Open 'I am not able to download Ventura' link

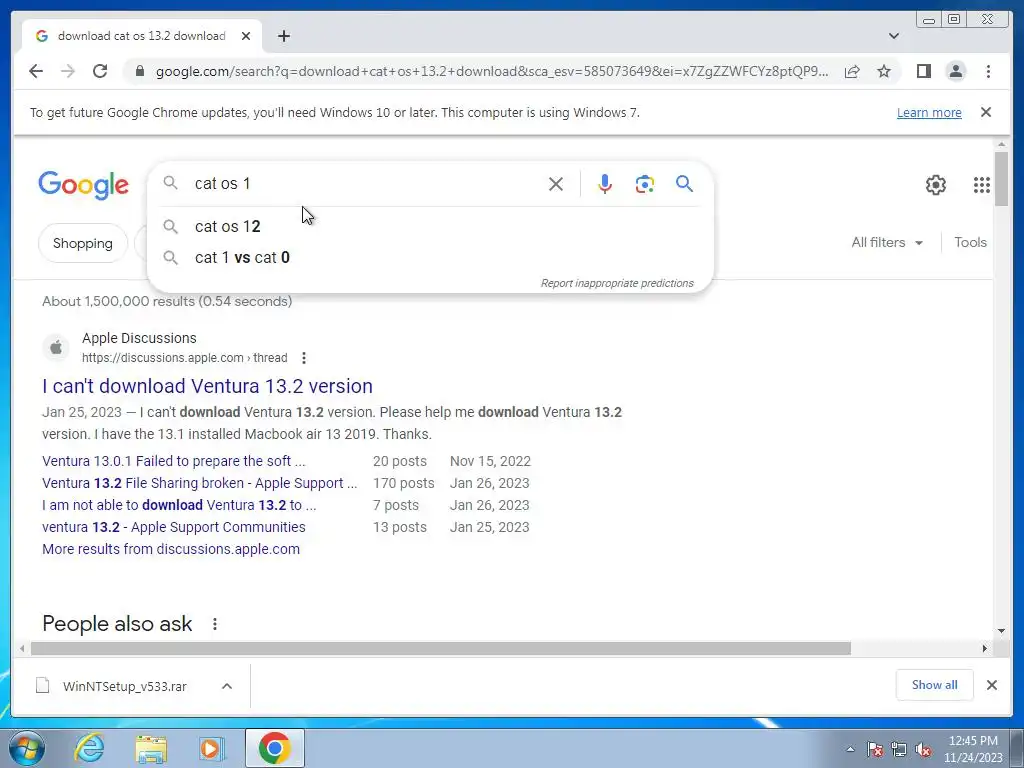click(x=180, y=505)
